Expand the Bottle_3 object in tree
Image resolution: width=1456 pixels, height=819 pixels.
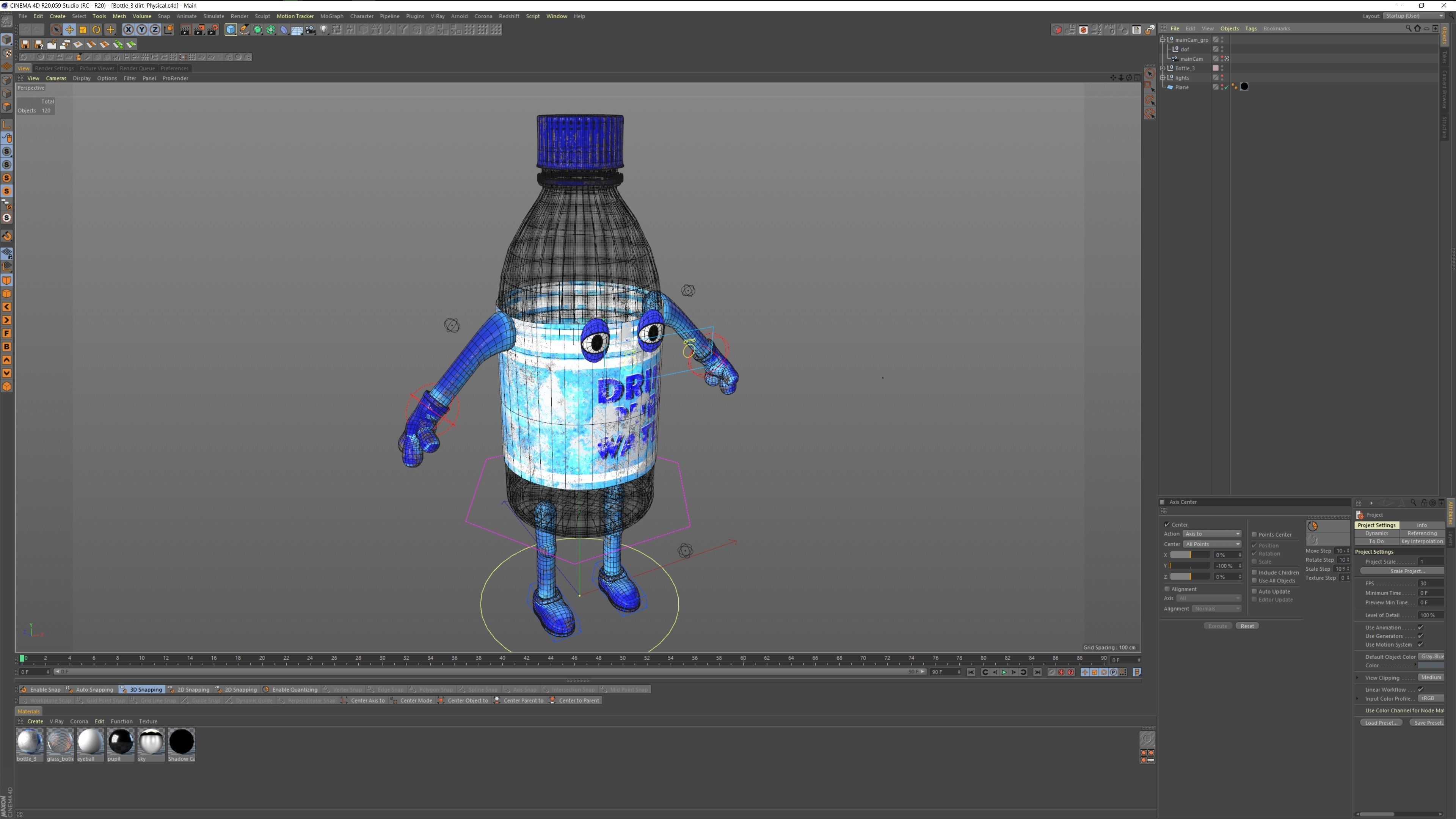[1163, 68]
